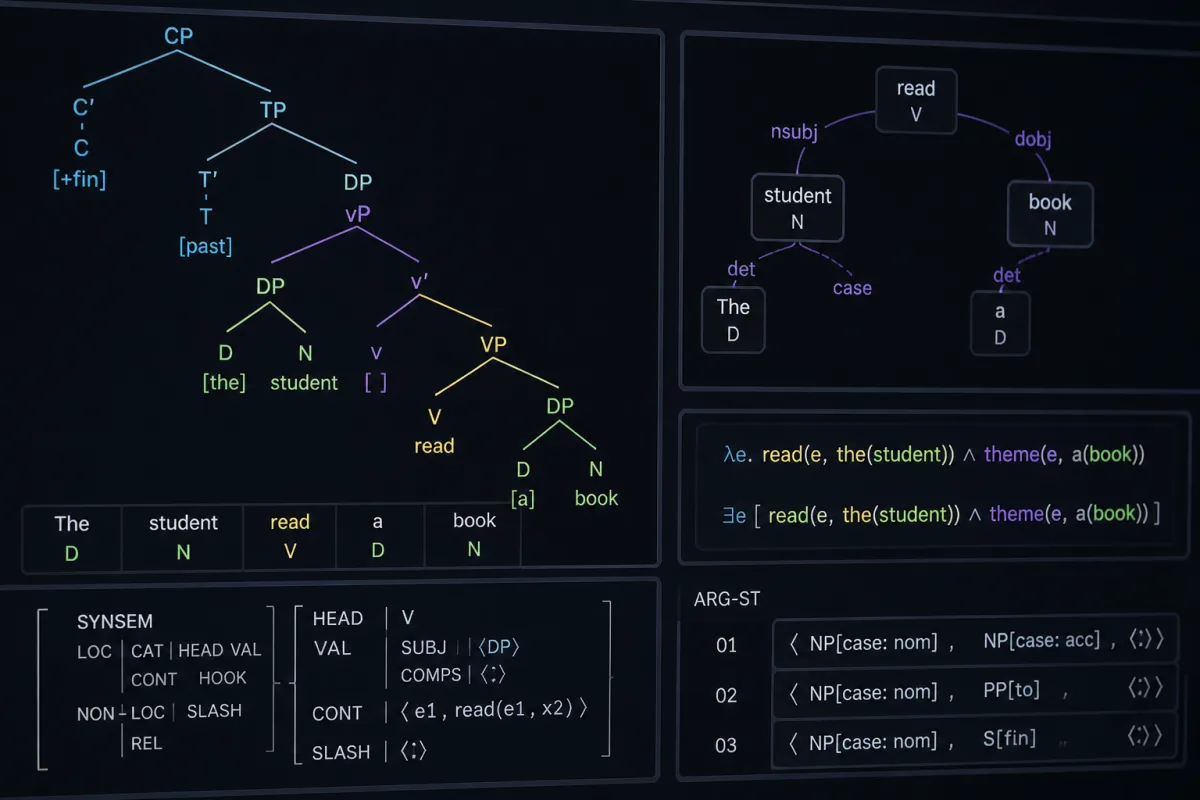This screenshot has height=800, width=1200.
Task: Select the 'a D' token cell
Action: (x=379, y=537)
